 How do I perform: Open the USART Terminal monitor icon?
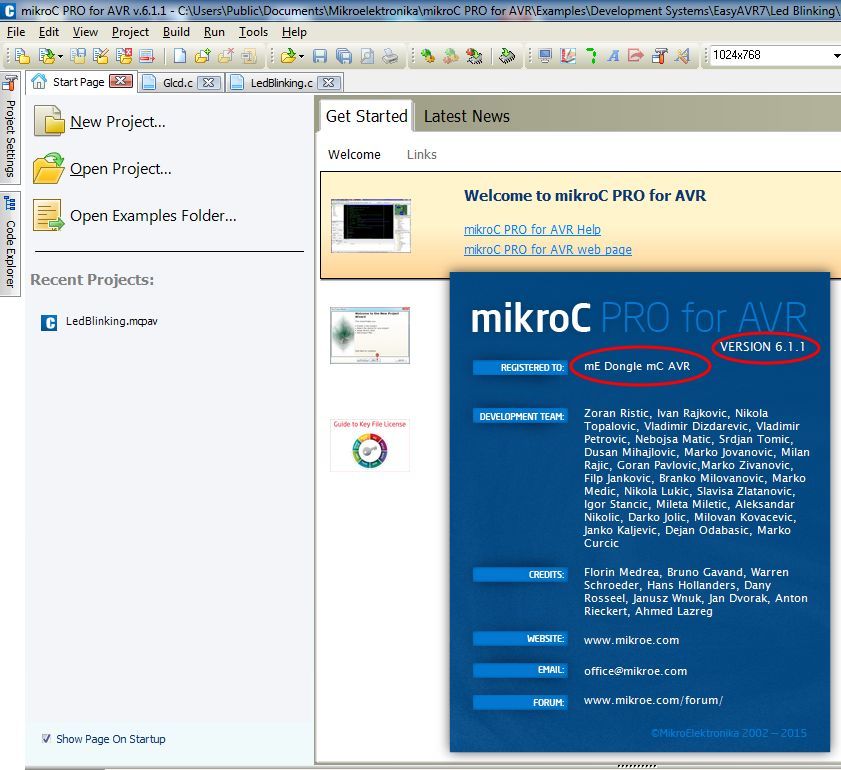[x=545, y=56]
